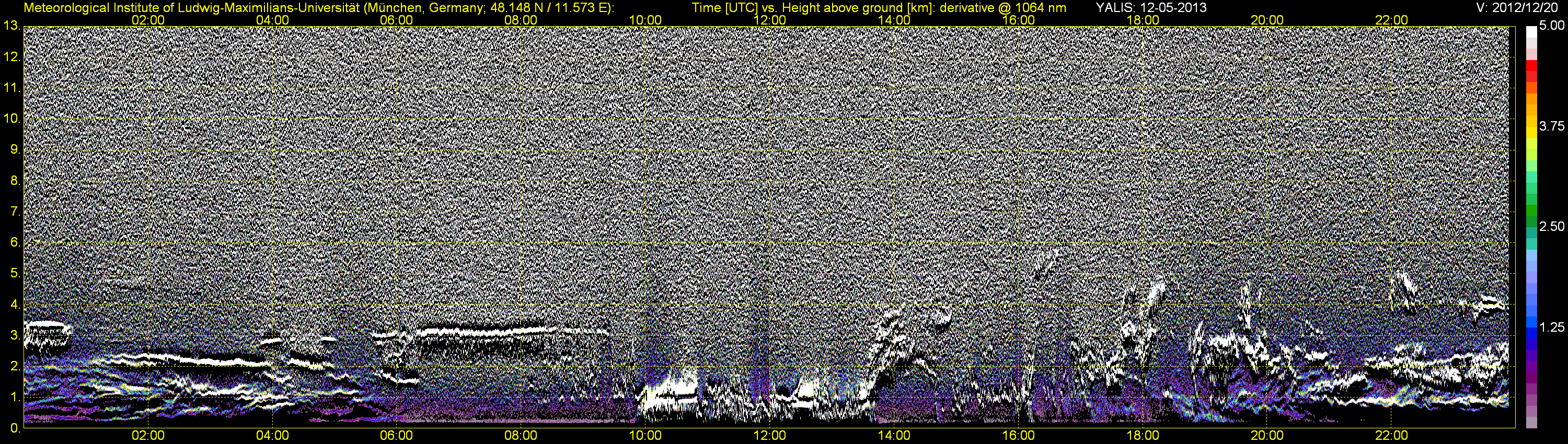Click the 'YALIS: 12-05-2013' date label
The height and width of the screenshot is (444, 1568).
tap(1151, 8)
